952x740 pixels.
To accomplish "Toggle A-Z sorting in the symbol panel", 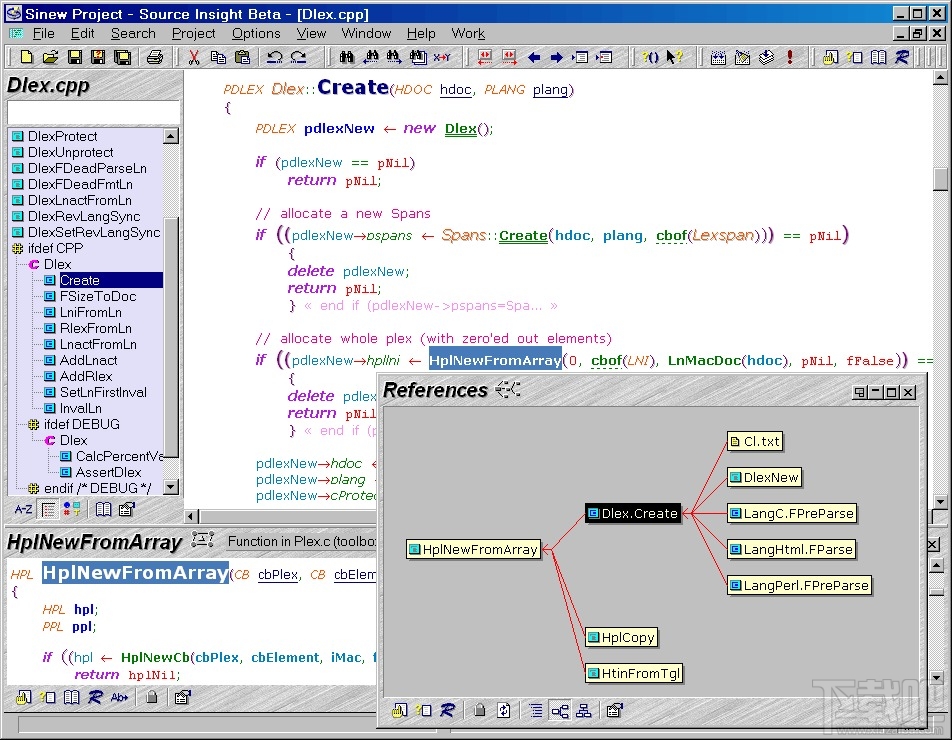I will 24,510.
